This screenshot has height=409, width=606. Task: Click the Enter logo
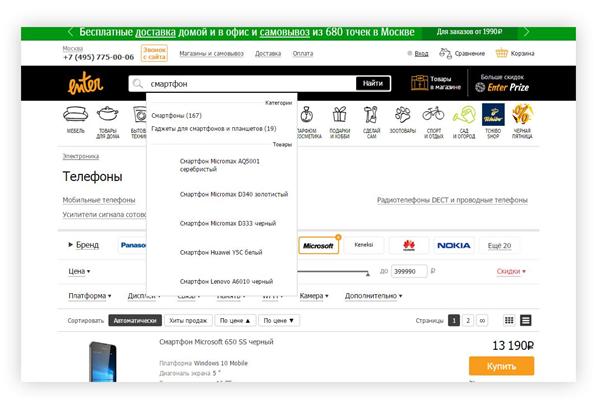[x=85, y=84]
